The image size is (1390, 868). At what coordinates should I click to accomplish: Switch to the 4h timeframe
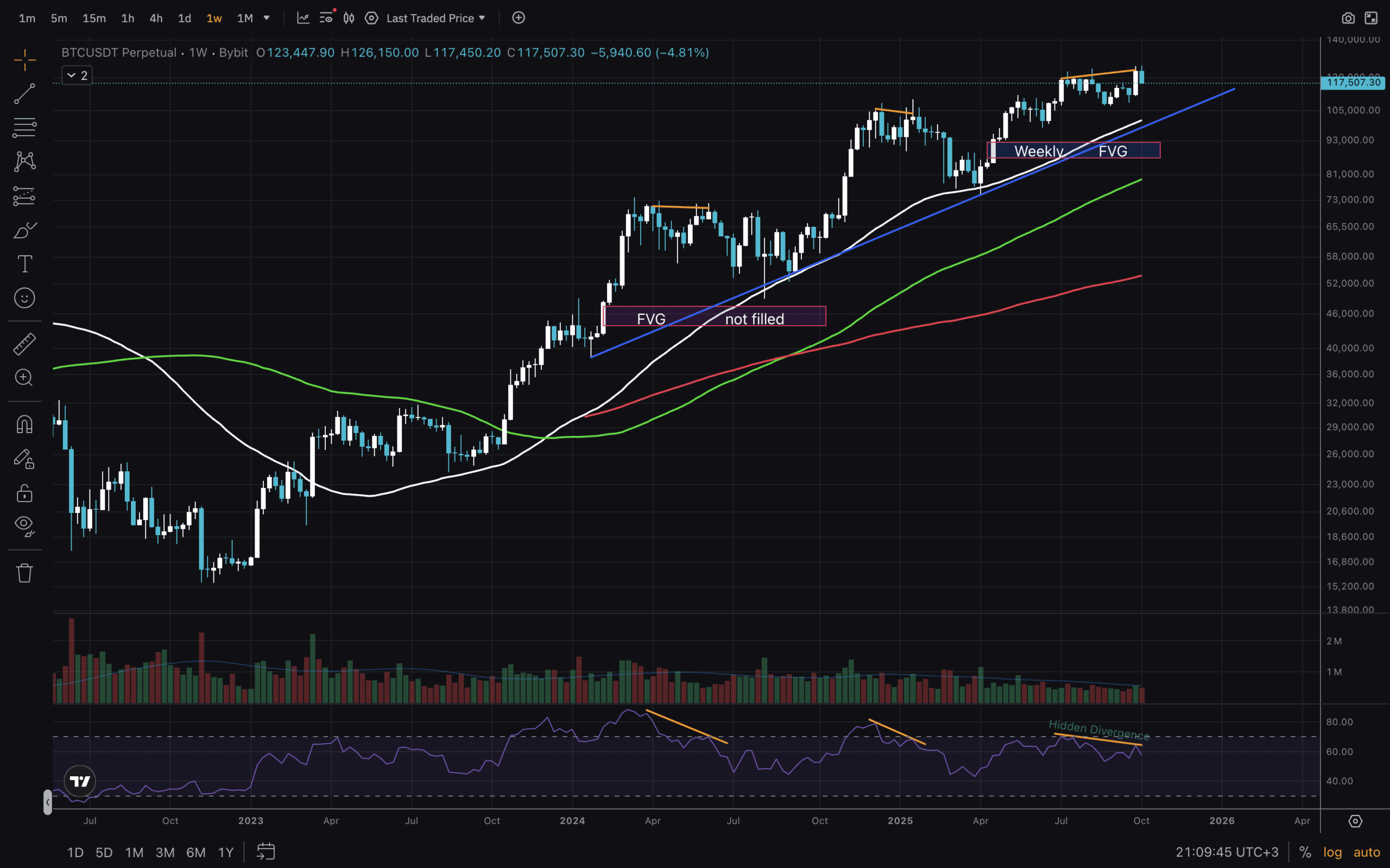156,18
